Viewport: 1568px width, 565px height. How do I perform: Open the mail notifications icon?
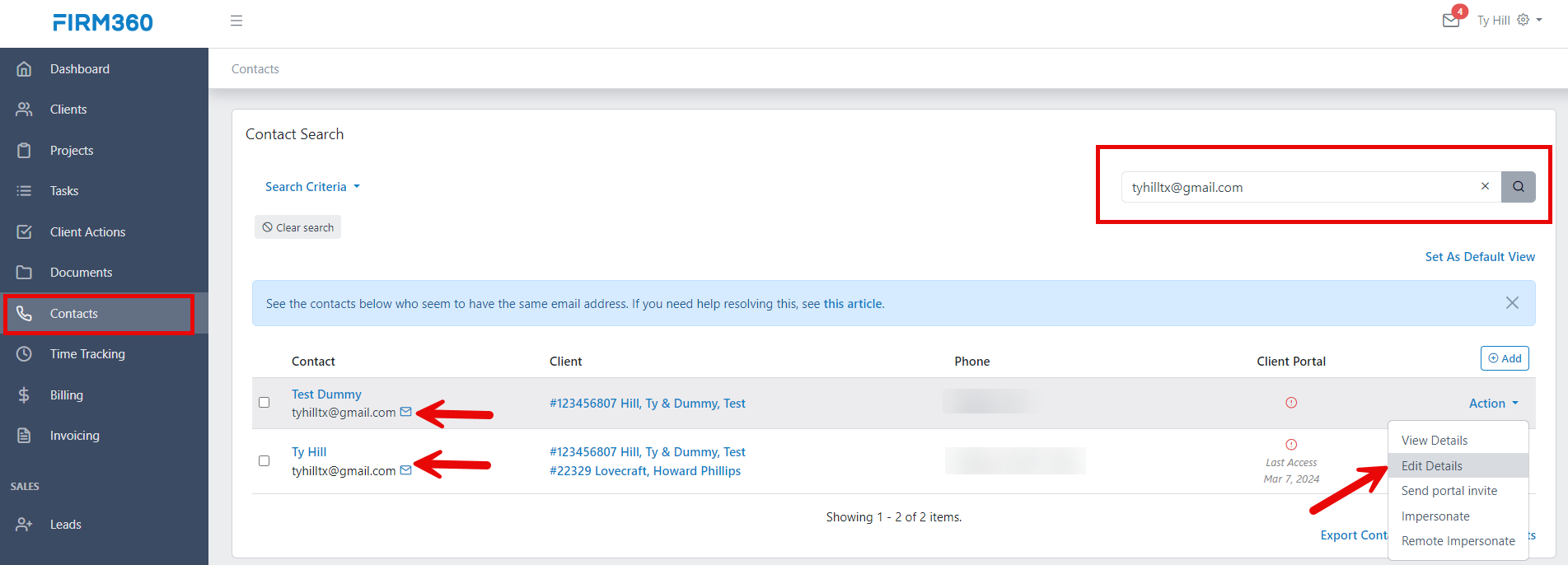point(1451,21)
